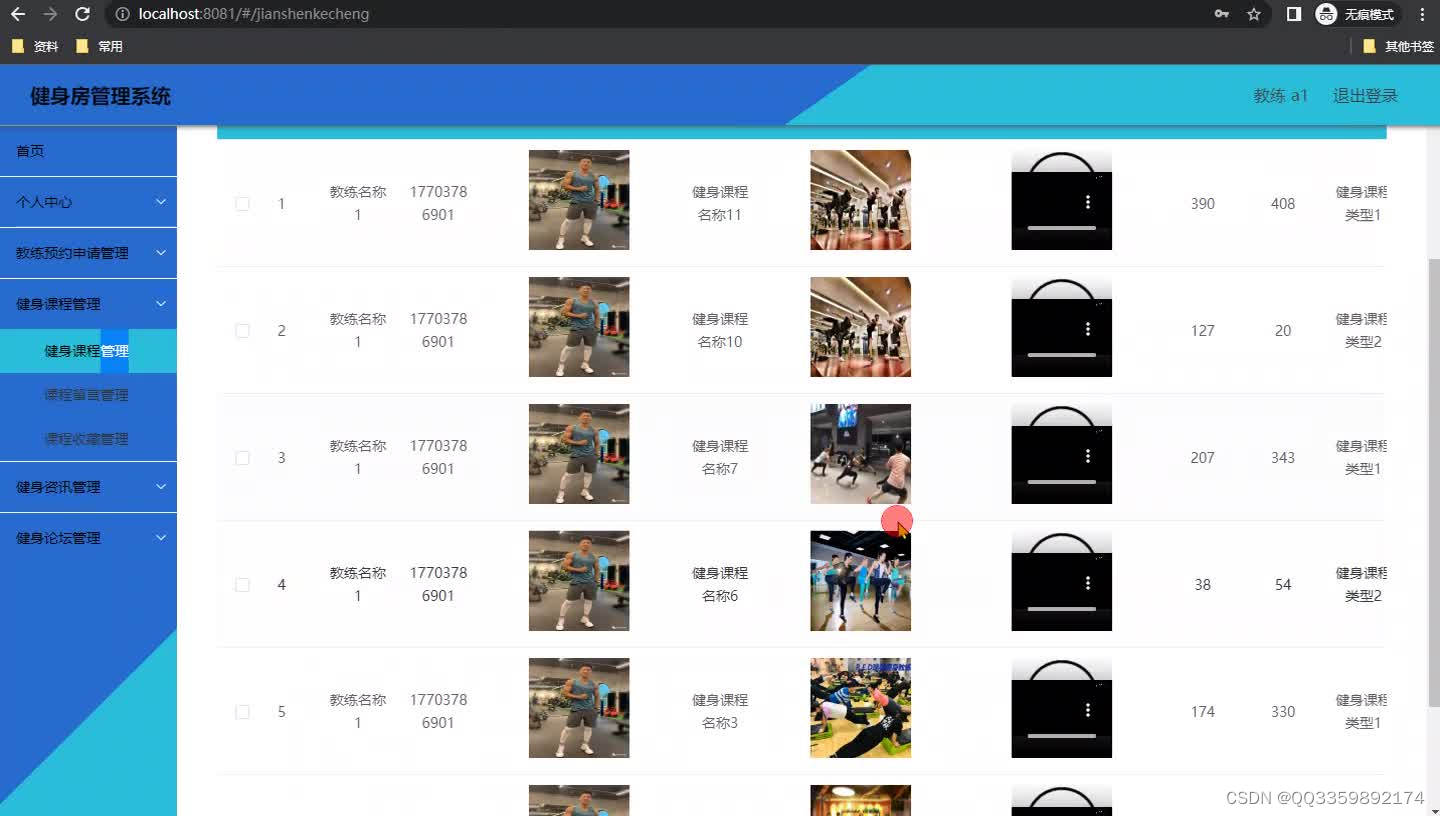The height and width of the screenshot is (816, 1440).
Task: Select checkbox for row 5
Action: (242, 711)
